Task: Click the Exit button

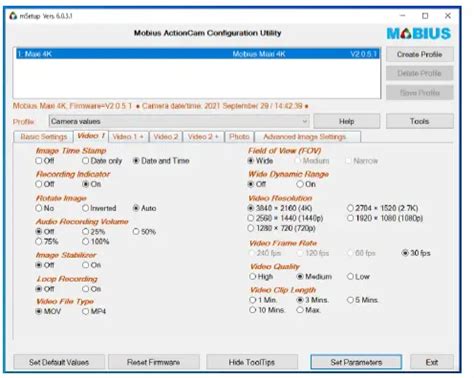Action: click(432, 362)
